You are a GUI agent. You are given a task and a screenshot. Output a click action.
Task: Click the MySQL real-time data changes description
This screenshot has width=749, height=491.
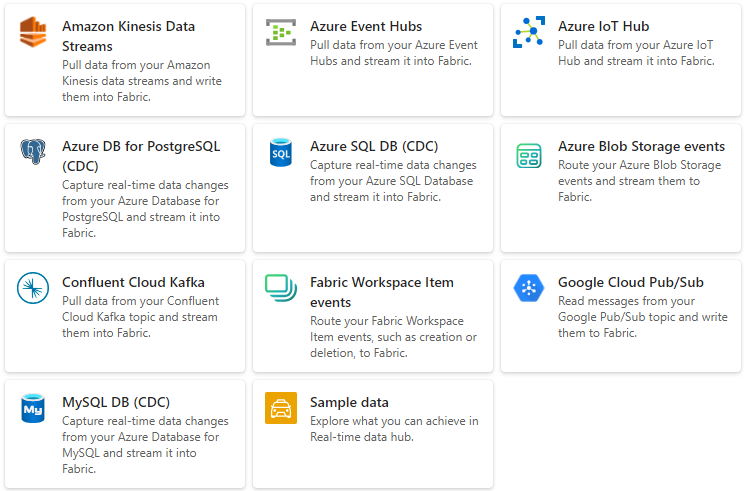(145, 445)
